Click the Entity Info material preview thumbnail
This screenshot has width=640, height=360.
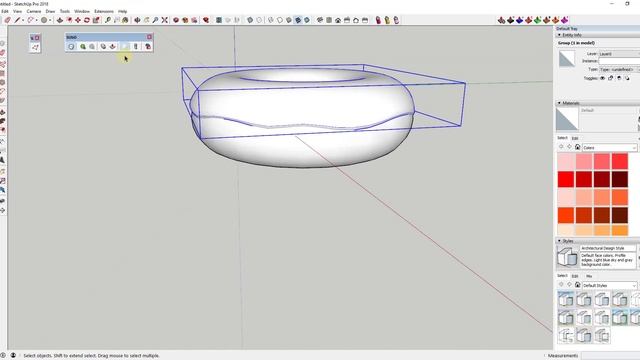567,58
